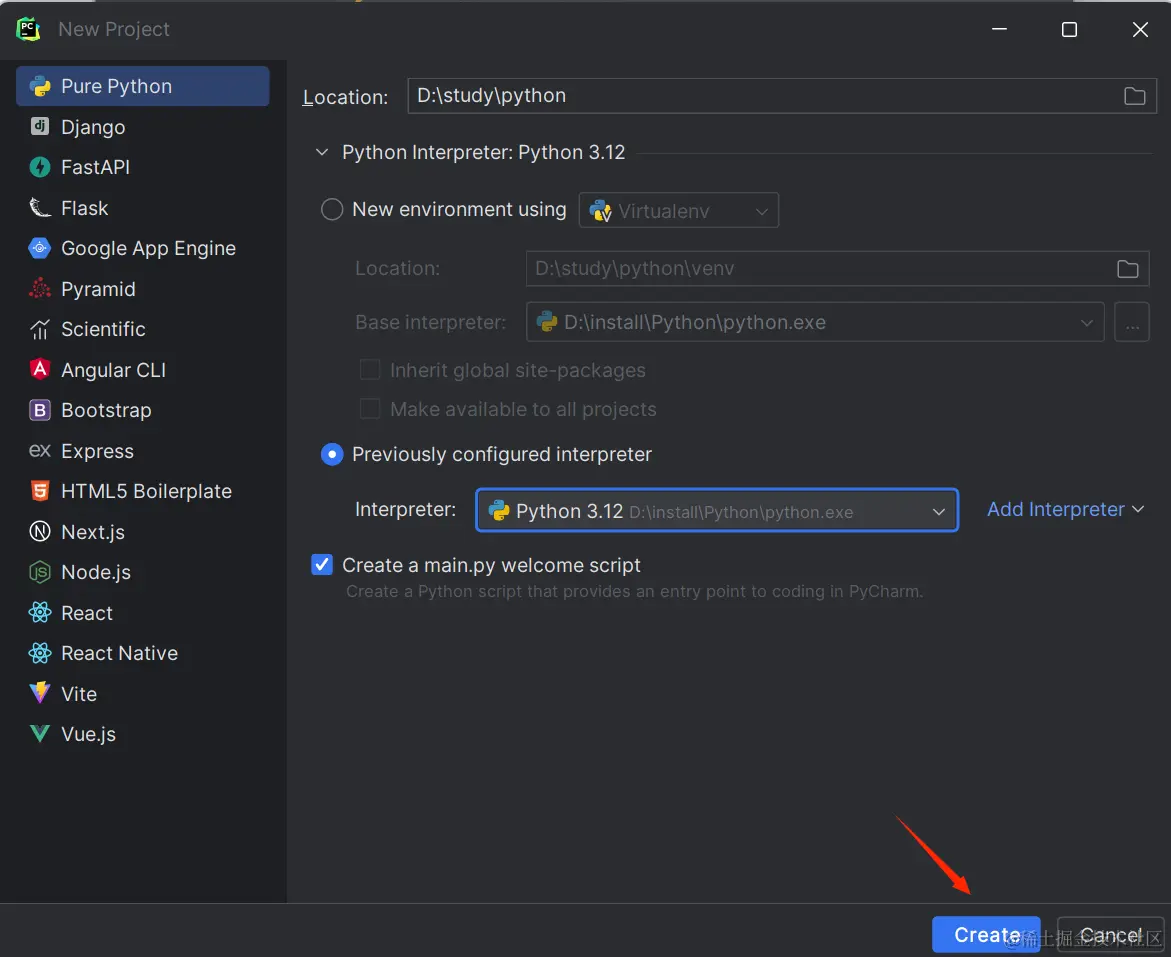Click the HTML5 Boilerplate orange icon
The width and height of the screenshot is (1171, 957).
40,491
